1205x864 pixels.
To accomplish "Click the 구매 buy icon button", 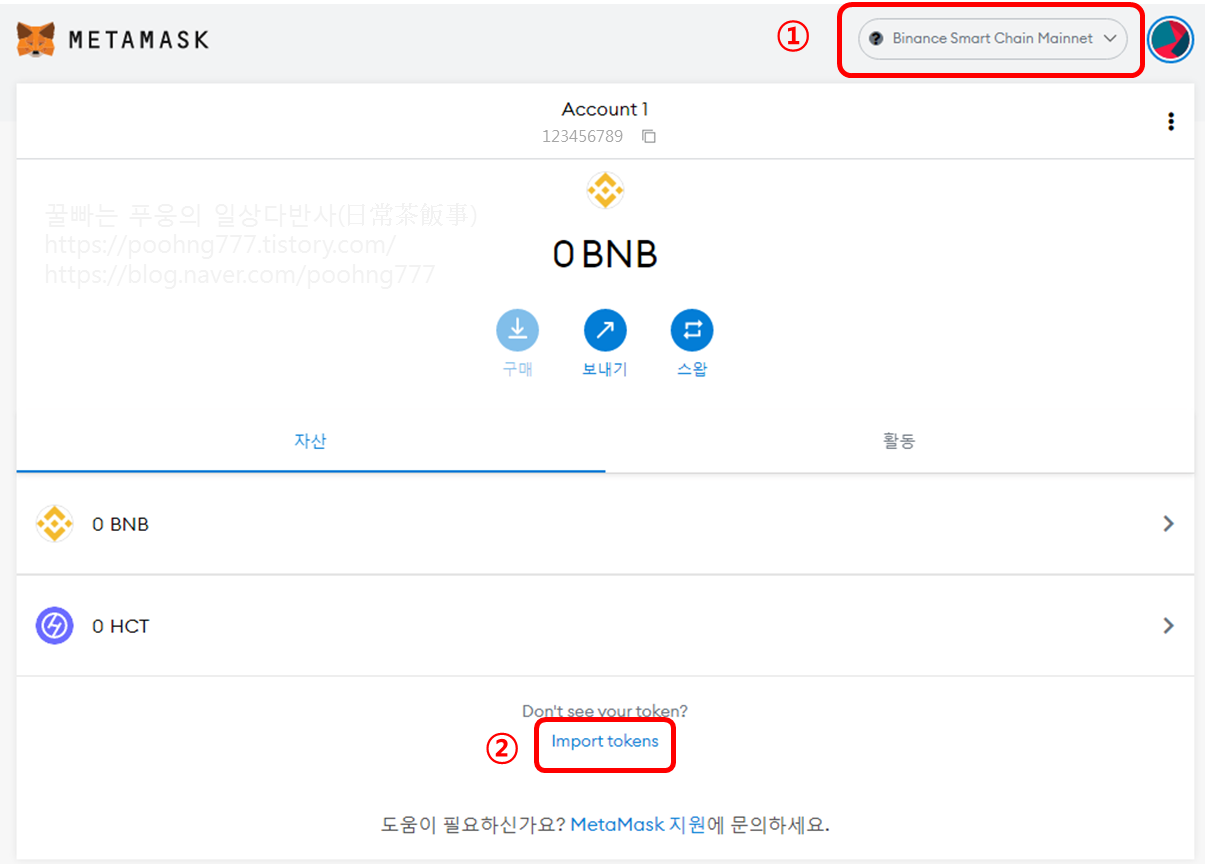I will coord(517,330).
